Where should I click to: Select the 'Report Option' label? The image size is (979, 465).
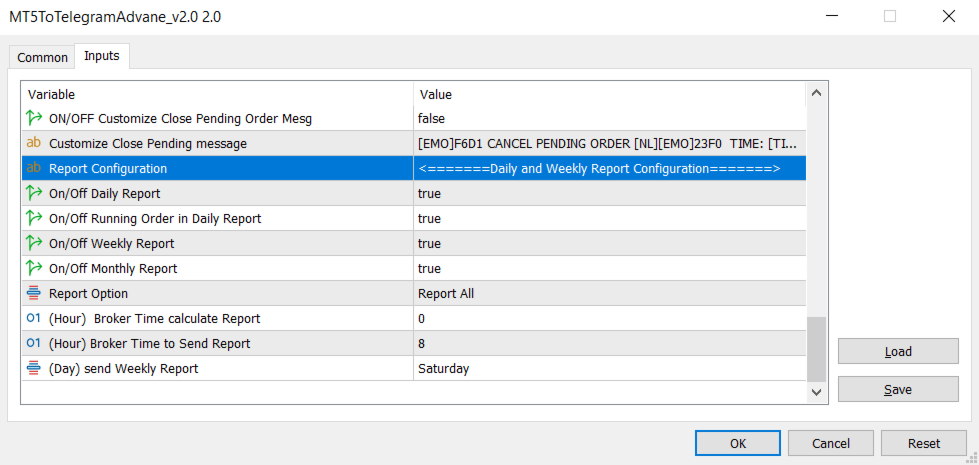[88, 293]
